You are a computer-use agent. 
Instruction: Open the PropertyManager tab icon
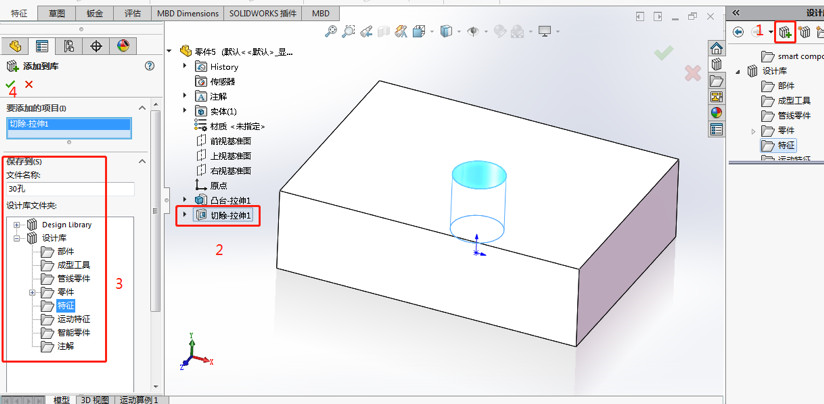[41, 46]
